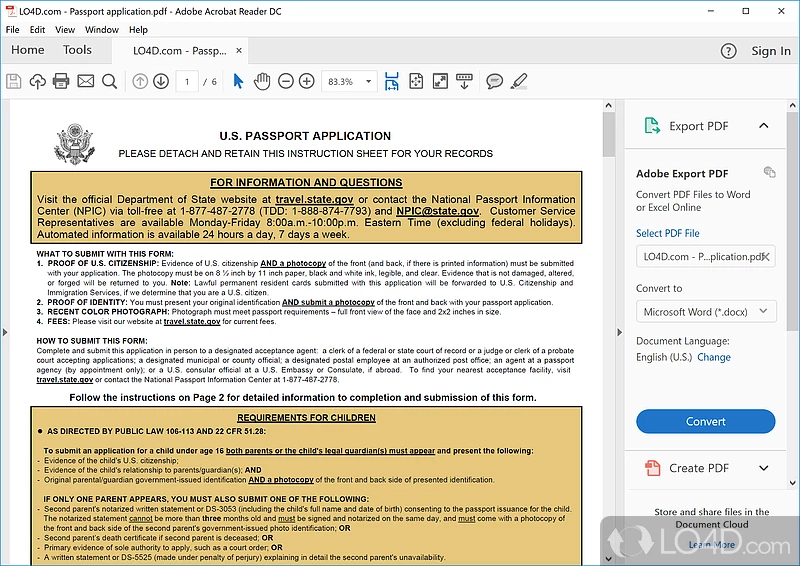
Task: Open the Help question mark icon
Action: (x=728, y=51)
